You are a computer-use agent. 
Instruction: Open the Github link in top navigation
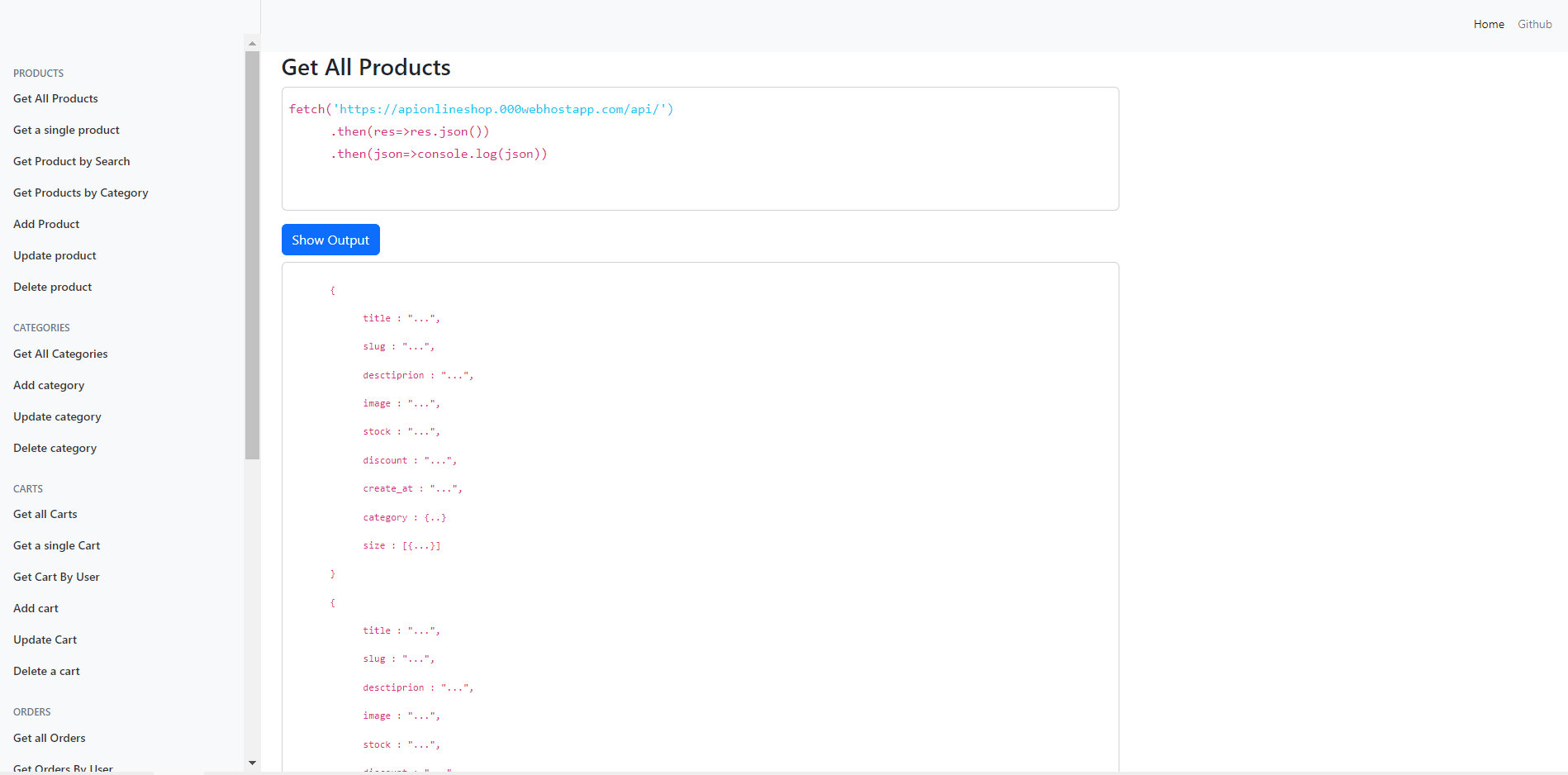[x=1534, y=24]
